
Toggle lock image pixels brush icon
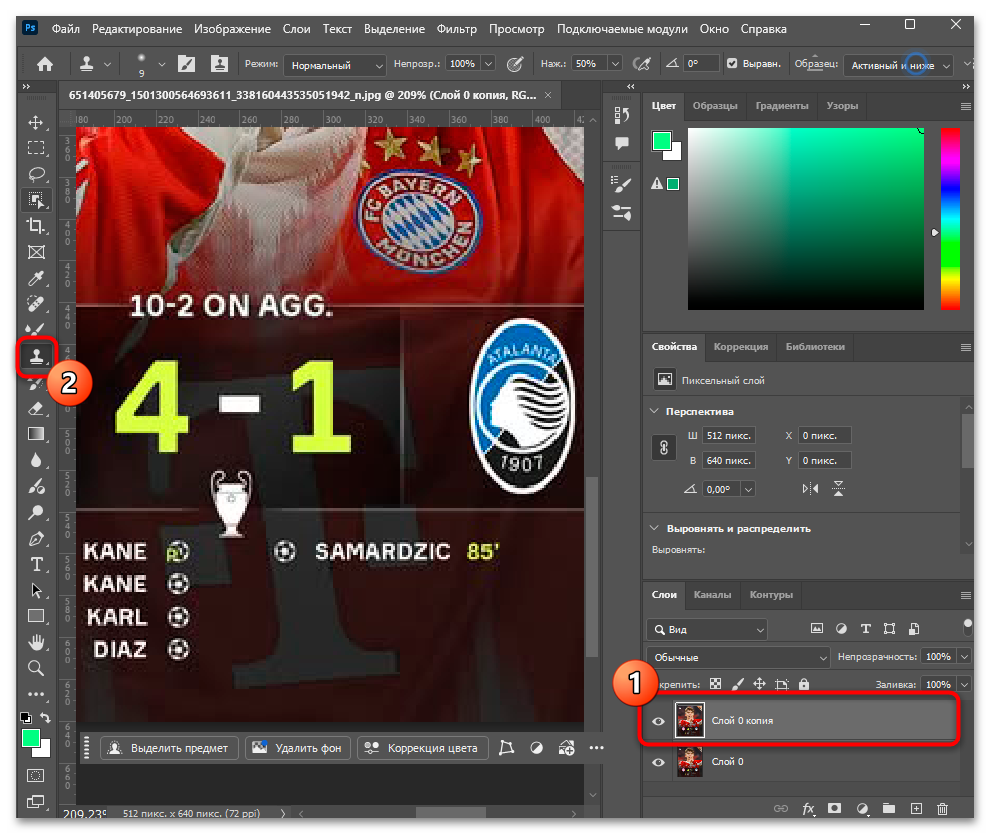click(737, 684)
